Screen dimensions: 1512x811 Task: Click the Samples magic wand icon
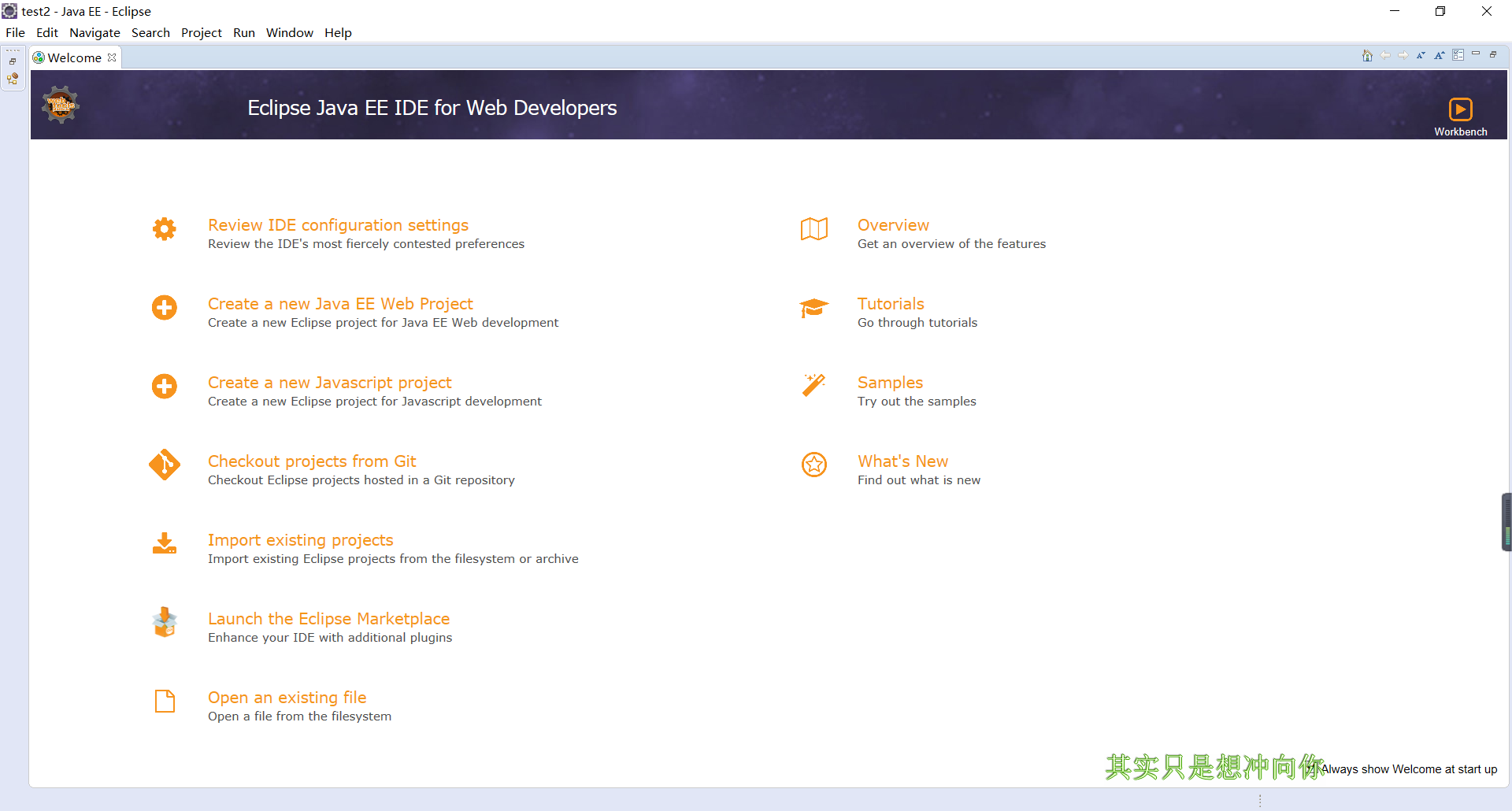click(x=814, y=385)
